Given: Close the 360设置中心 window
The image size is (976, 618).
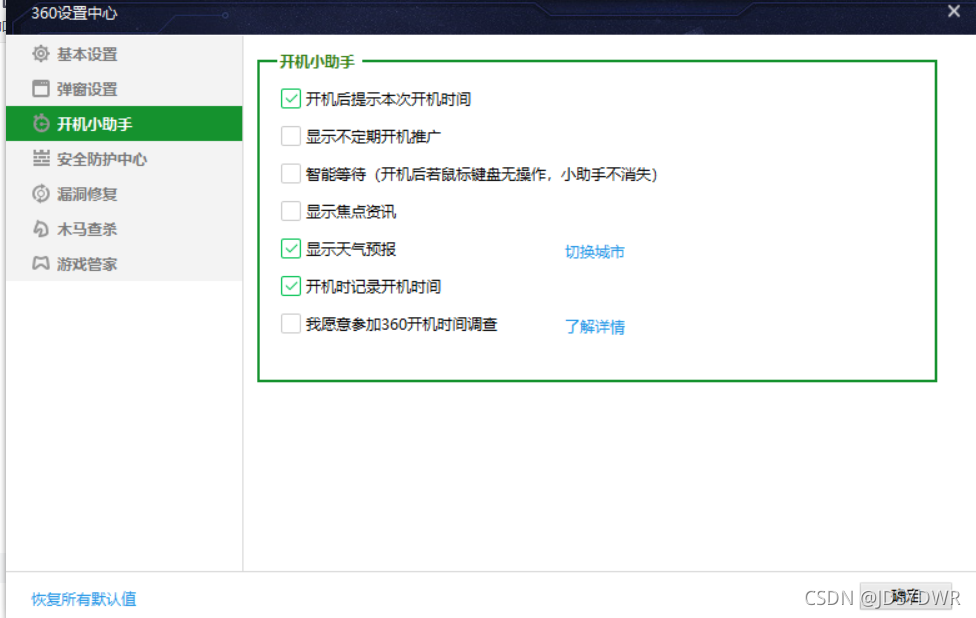Looking at the screenshot, I should [954, 11].
